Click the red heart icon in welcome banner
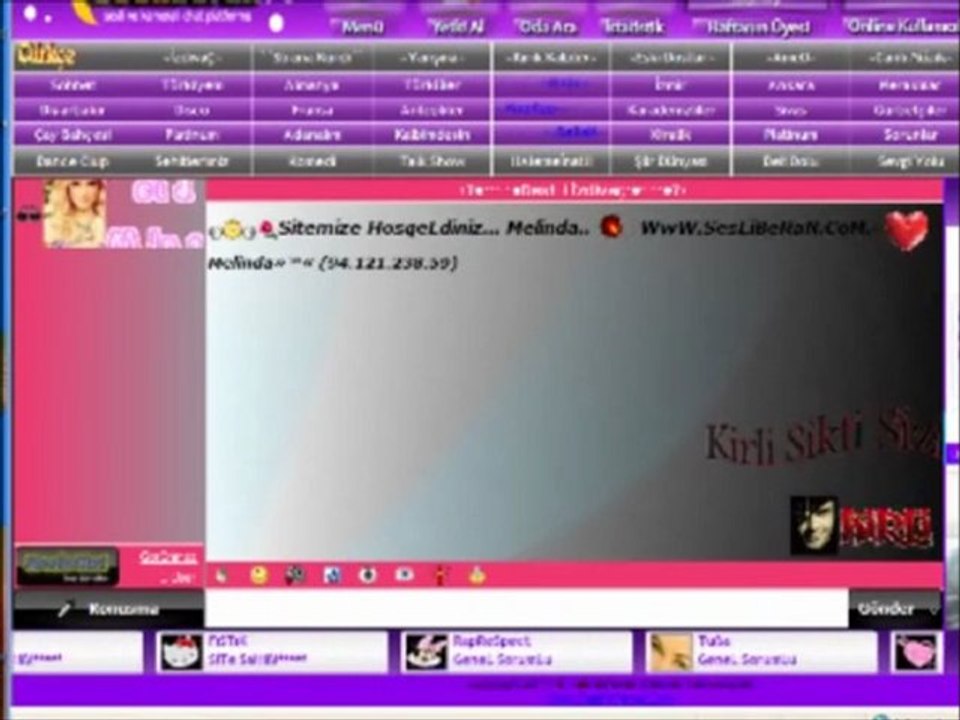Screen dimensions: 960x720 pos(907,230)
